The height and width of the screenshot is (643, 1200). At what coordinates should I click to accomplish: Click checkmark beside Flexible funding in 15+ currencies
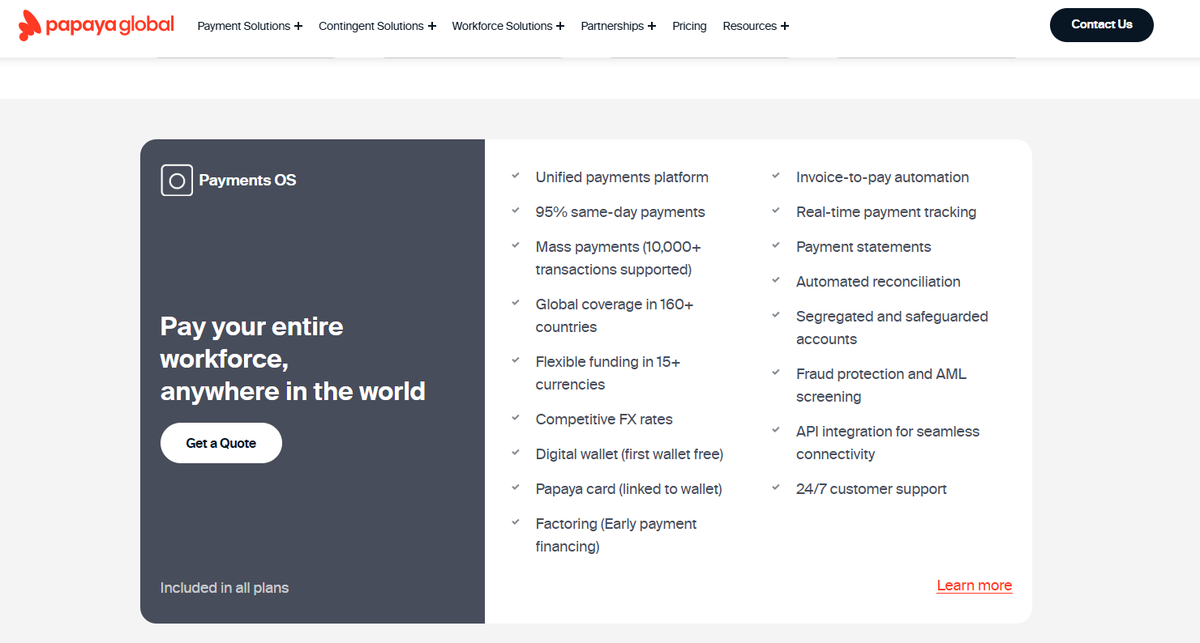pos(515,360)
